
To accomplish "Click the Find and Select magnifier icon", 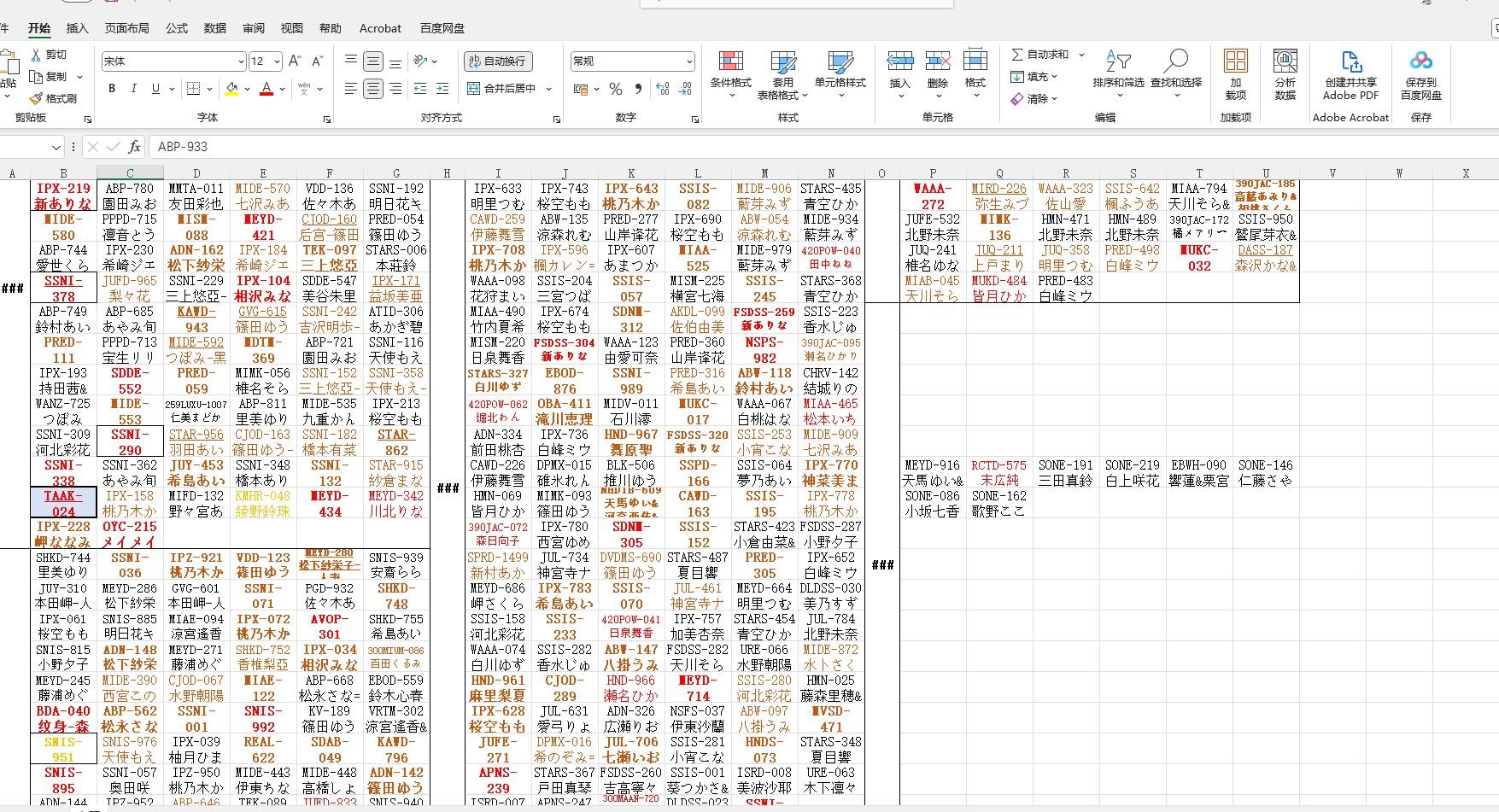I will click(x=1175, y=62).
